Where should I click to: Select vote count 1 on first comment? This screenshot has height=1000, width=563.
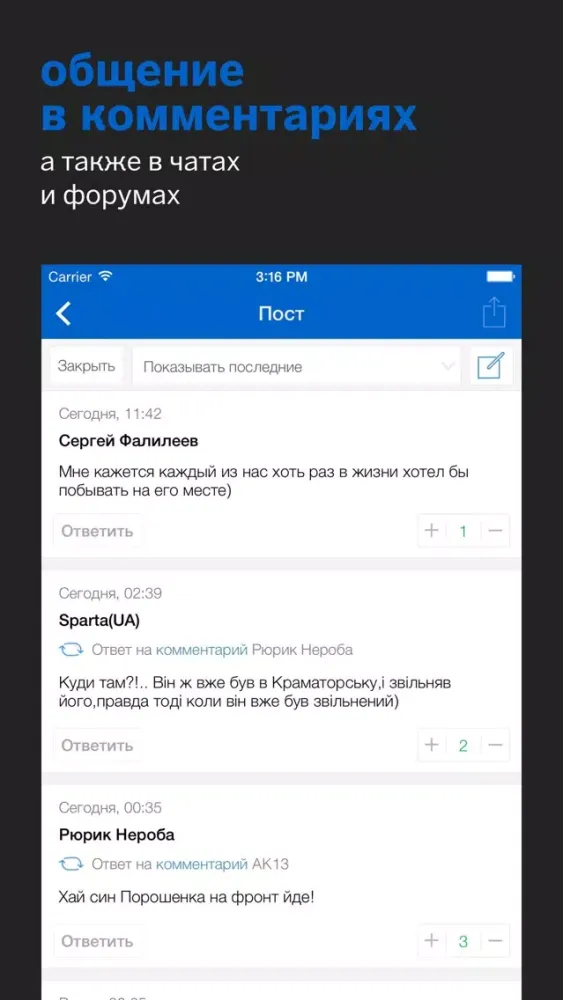click(x=464, y=531)
